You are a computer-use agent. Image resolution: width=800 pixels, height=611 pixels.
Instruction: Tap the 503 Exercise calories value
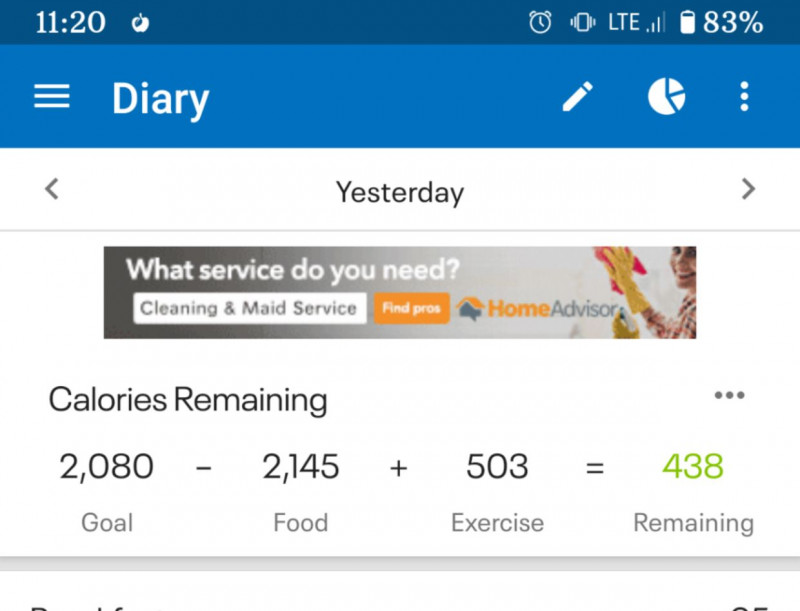coord(497,466)
